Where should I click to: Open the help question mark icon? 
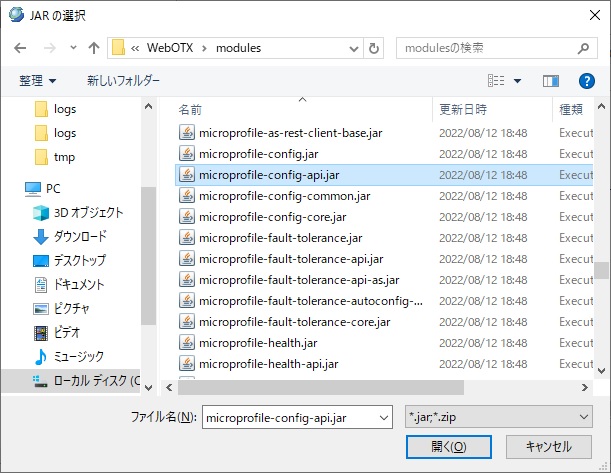(587, 80)
